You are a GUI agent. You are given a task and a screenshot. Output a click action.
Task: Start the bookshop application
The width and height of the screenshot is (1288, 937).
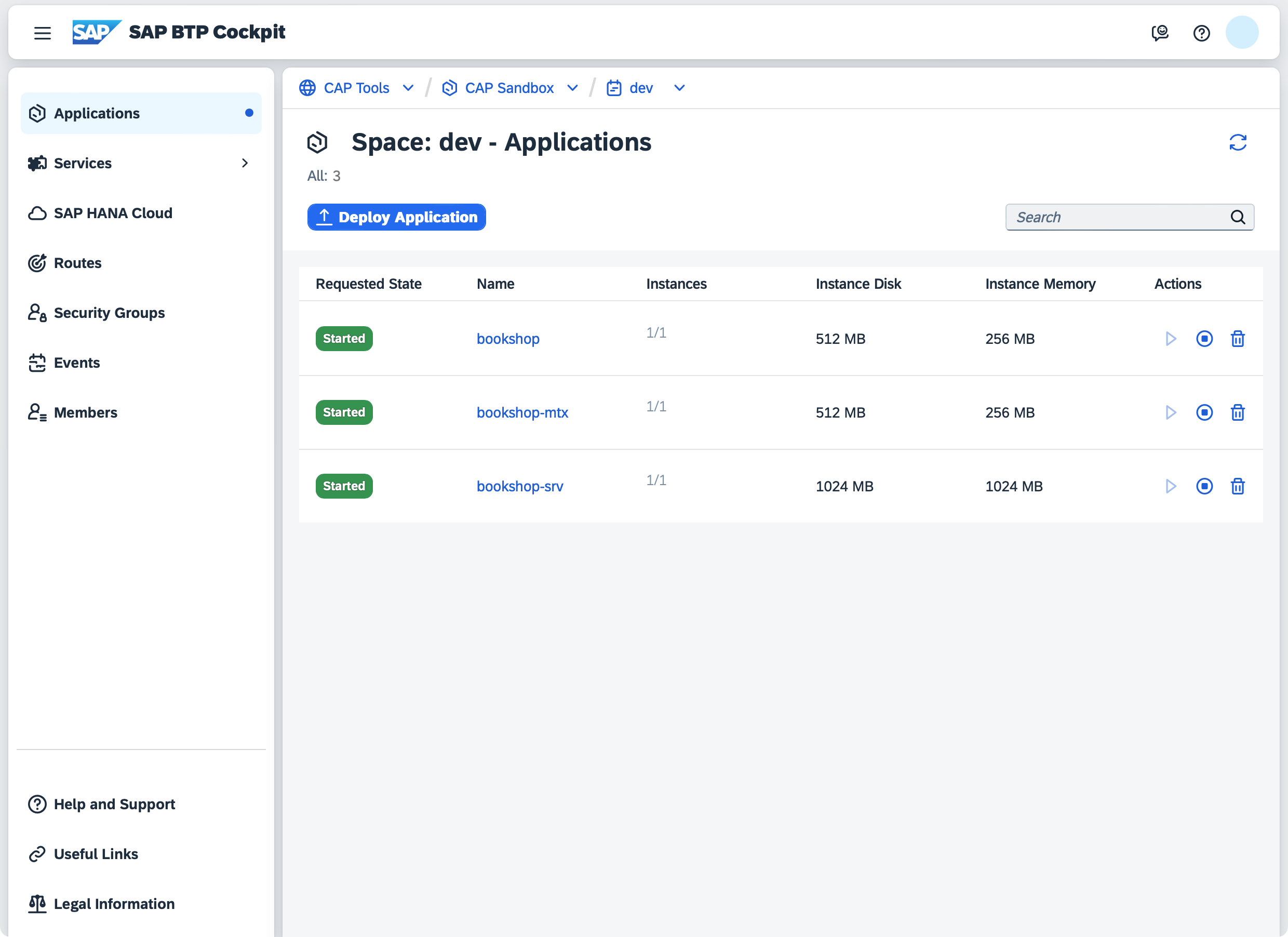(x=1171, y=339)
